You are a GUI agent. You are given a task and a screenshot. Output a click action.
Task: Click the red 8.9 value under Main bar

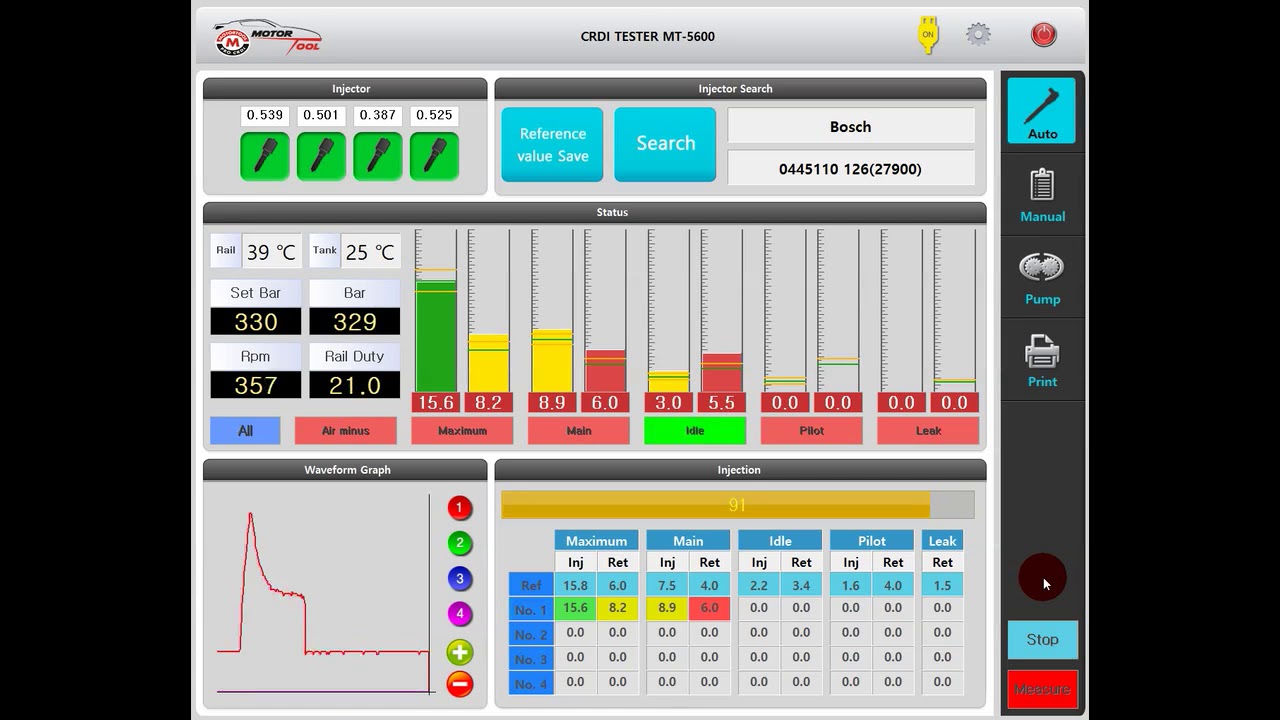coord(552,402)
